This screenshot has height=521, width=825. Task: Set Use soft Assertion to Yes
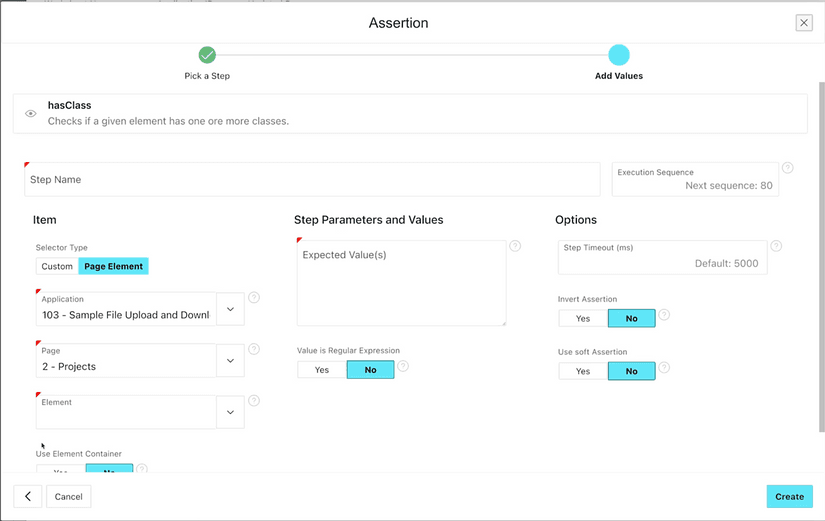(583, 371)
